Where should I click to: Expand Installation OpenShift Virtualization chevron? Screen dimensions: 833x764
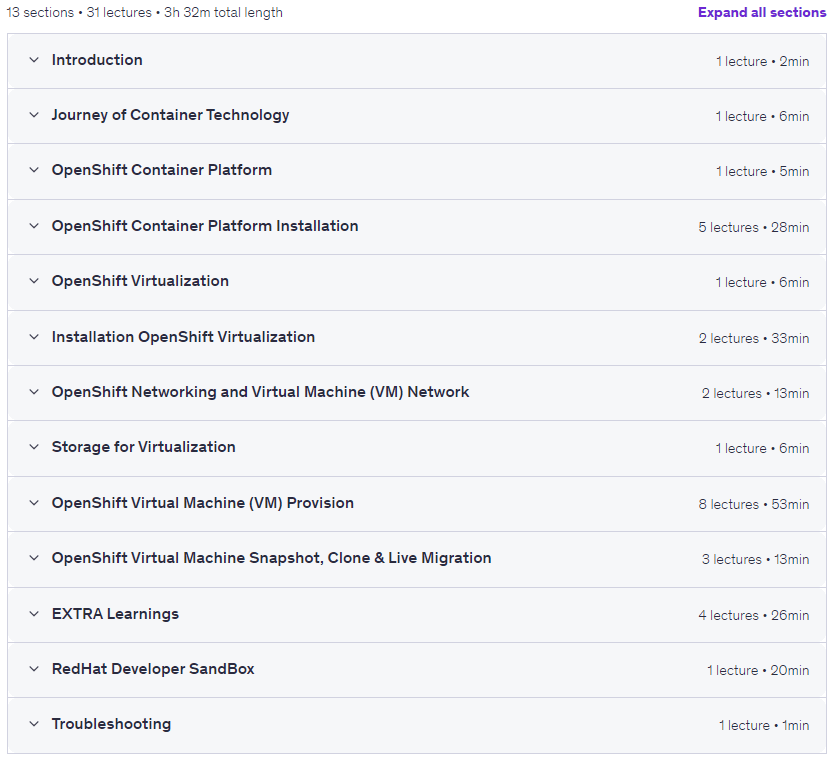[x=34, y=337]
